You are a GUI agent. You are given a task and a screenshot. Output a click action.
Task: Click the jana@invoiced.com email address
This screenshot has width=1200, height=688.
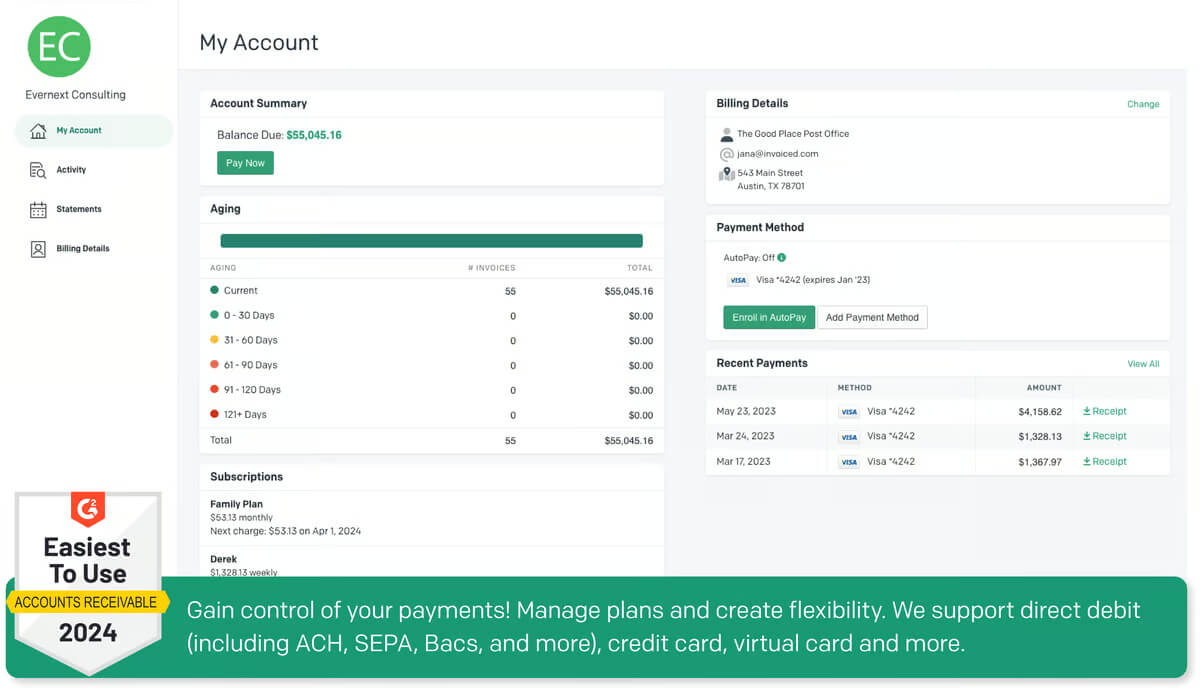pos(778,154)
